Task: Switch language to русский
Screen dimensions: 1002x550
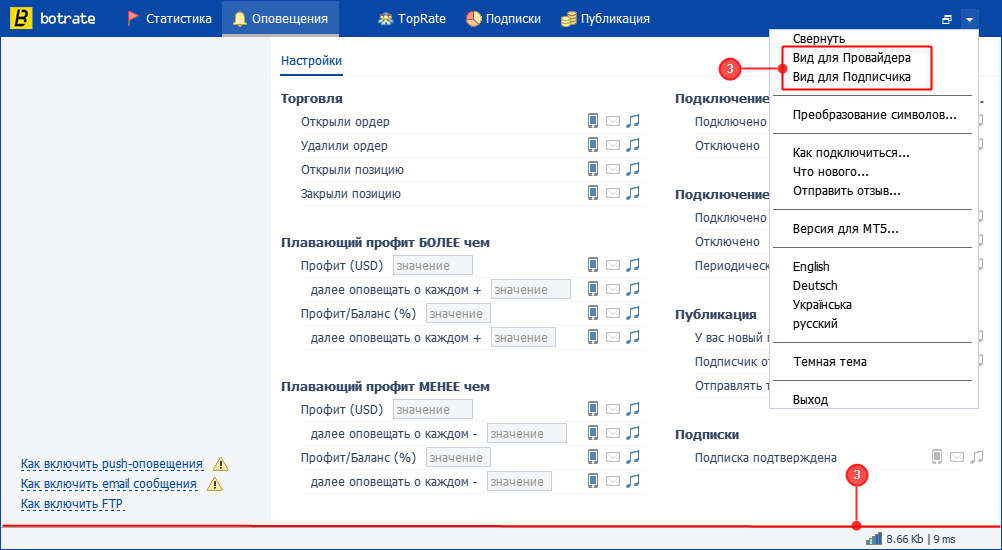Action: (x=815, y=324)
